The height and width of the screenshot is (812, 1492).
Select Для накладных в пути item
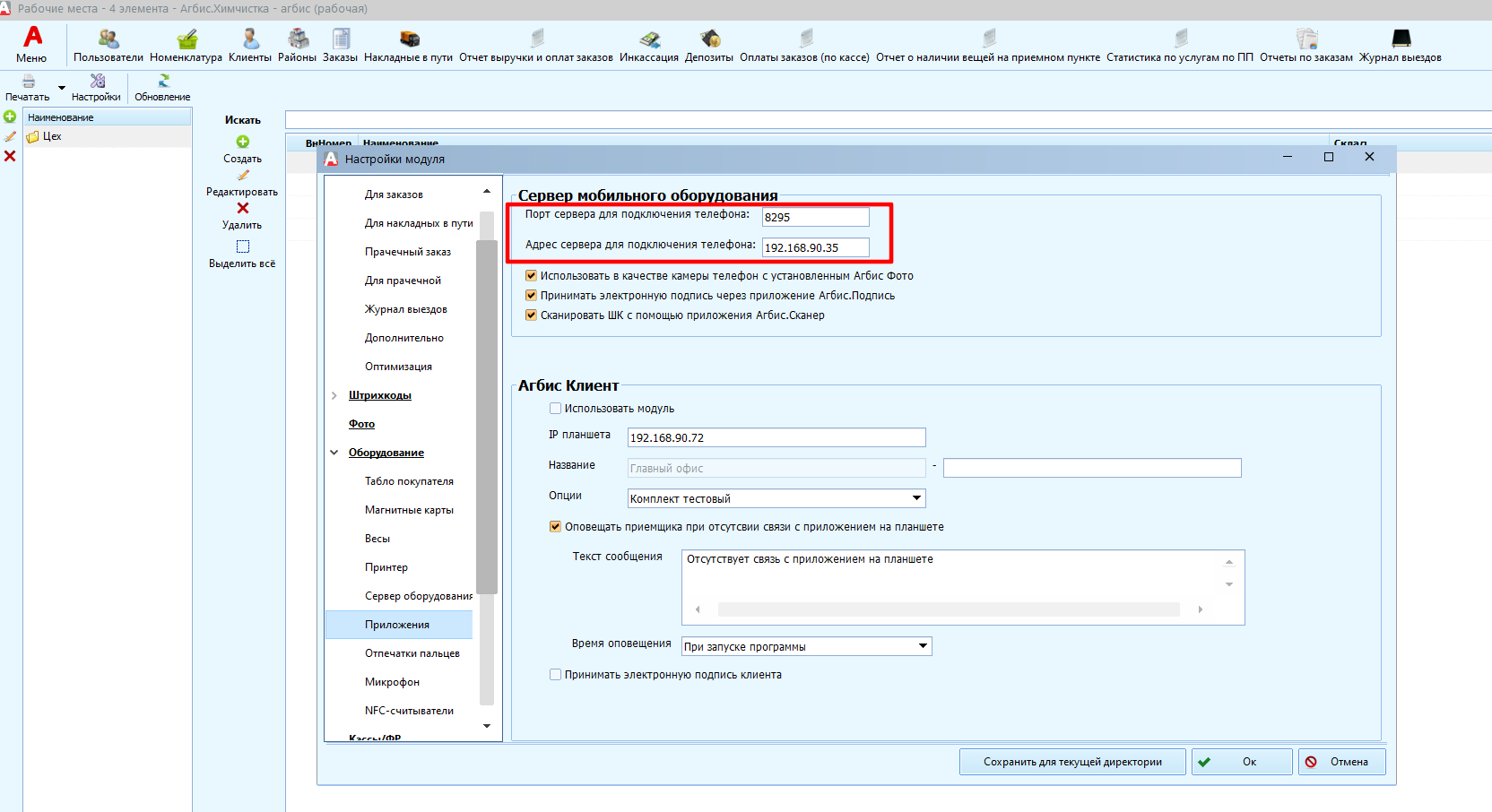click(x=419, y=223)
